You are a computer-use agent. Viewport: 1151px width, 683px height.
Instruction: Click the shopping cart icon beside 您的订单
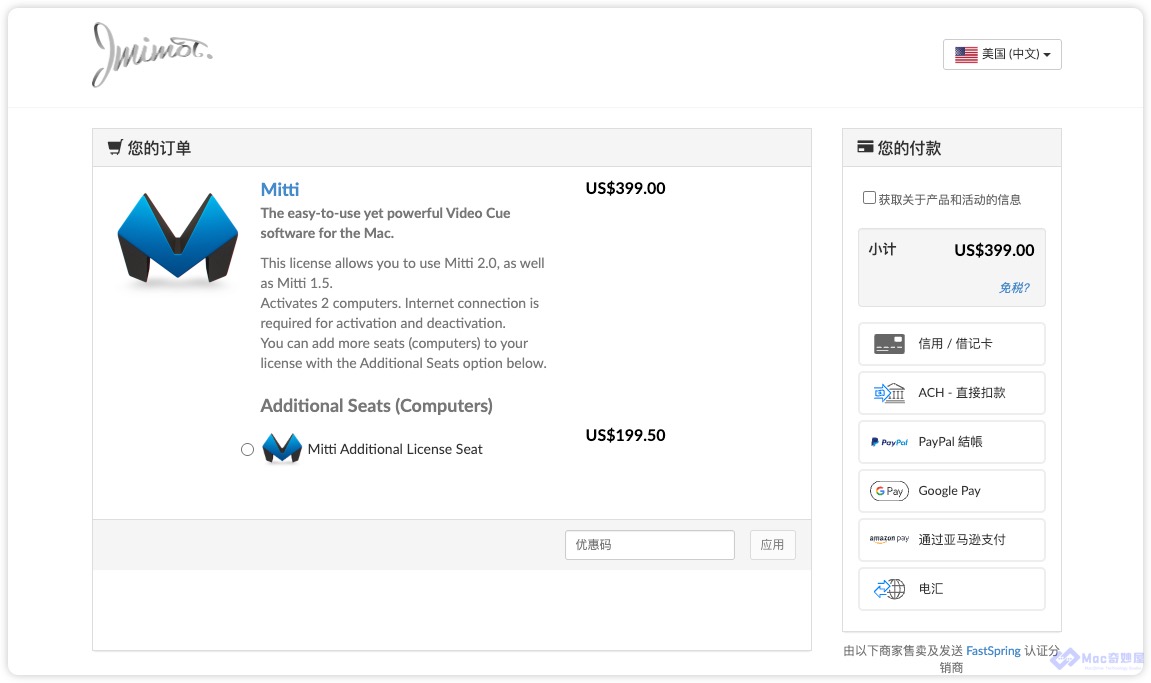pos(115,148)
